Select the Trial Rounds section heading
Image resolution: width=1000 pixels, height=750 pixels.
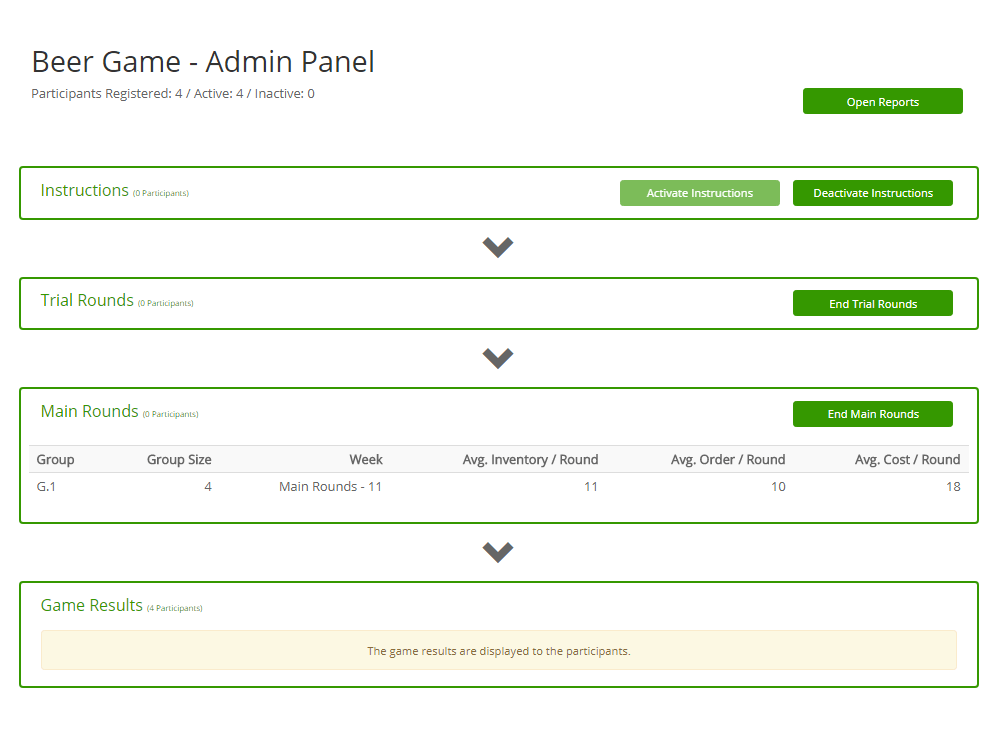pyautogui.click(x=87, y=300)
